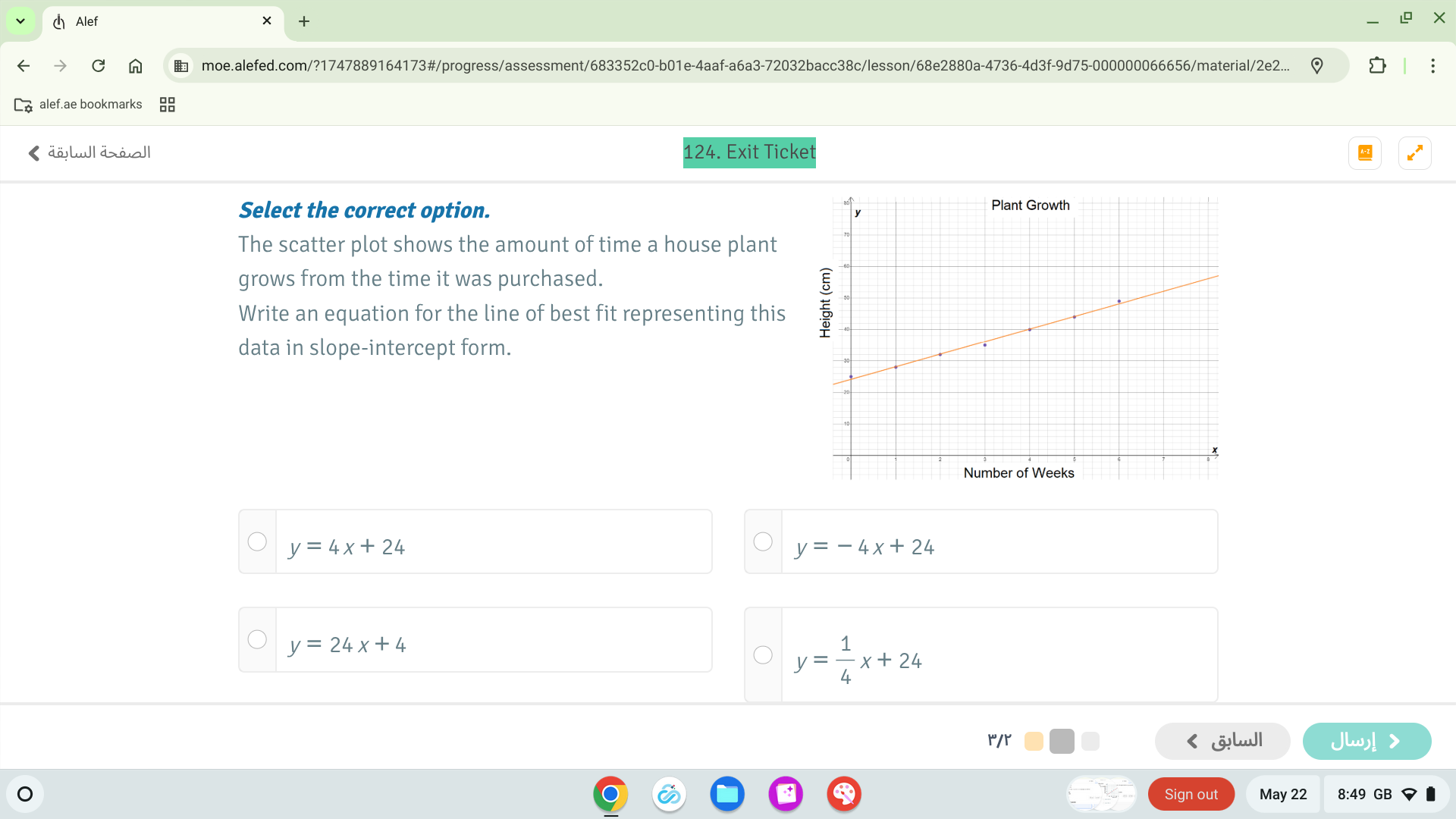
Task: Open the A-Z glossary icon
Action: [1365, 152]
